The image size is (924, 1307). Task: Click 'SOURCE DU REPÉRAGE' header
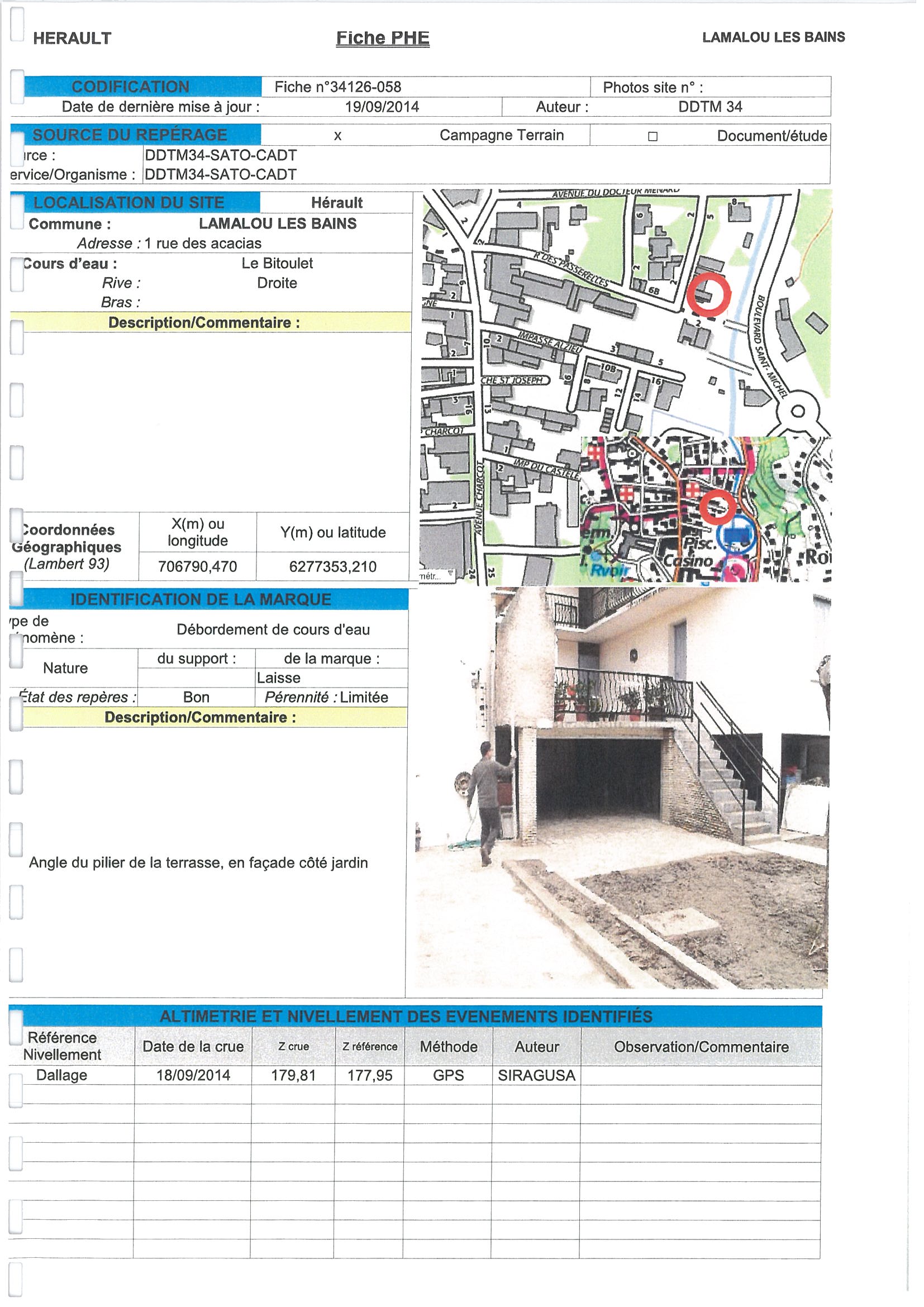[x=137, y=136]
